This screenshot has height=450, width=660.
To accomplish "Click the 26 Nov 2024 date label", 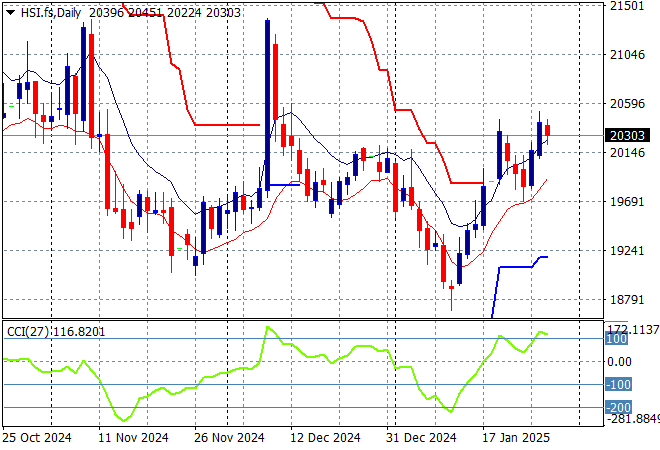I will [229, 438].
